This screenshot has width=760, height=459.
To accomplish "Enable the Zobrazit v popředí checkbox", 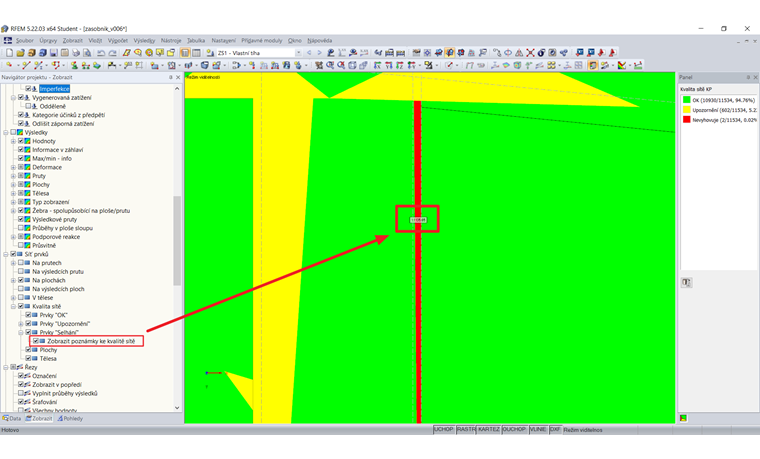I will tap(21, 384).
